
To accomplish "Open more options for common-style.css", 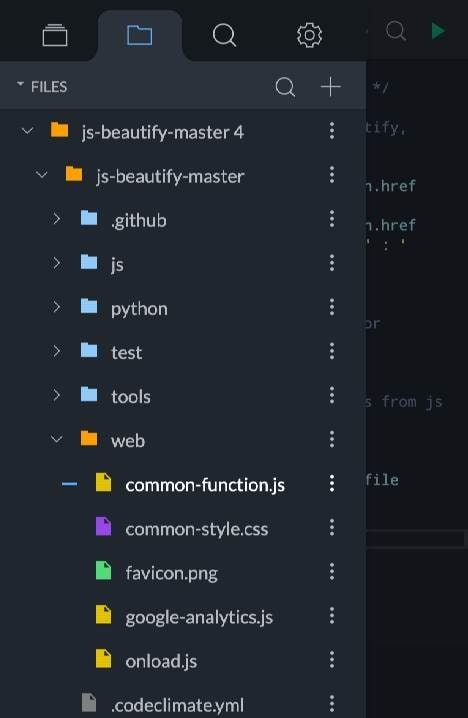I will pos(332,528).
